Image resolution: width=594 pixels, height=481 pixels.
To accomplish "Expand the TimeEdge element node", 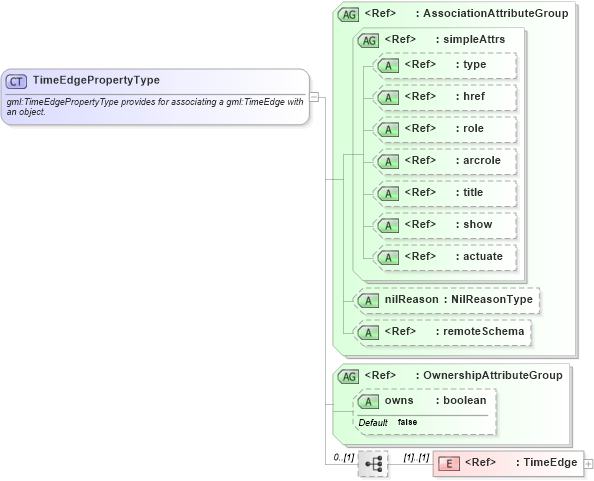I will click(x=588, y=464).
